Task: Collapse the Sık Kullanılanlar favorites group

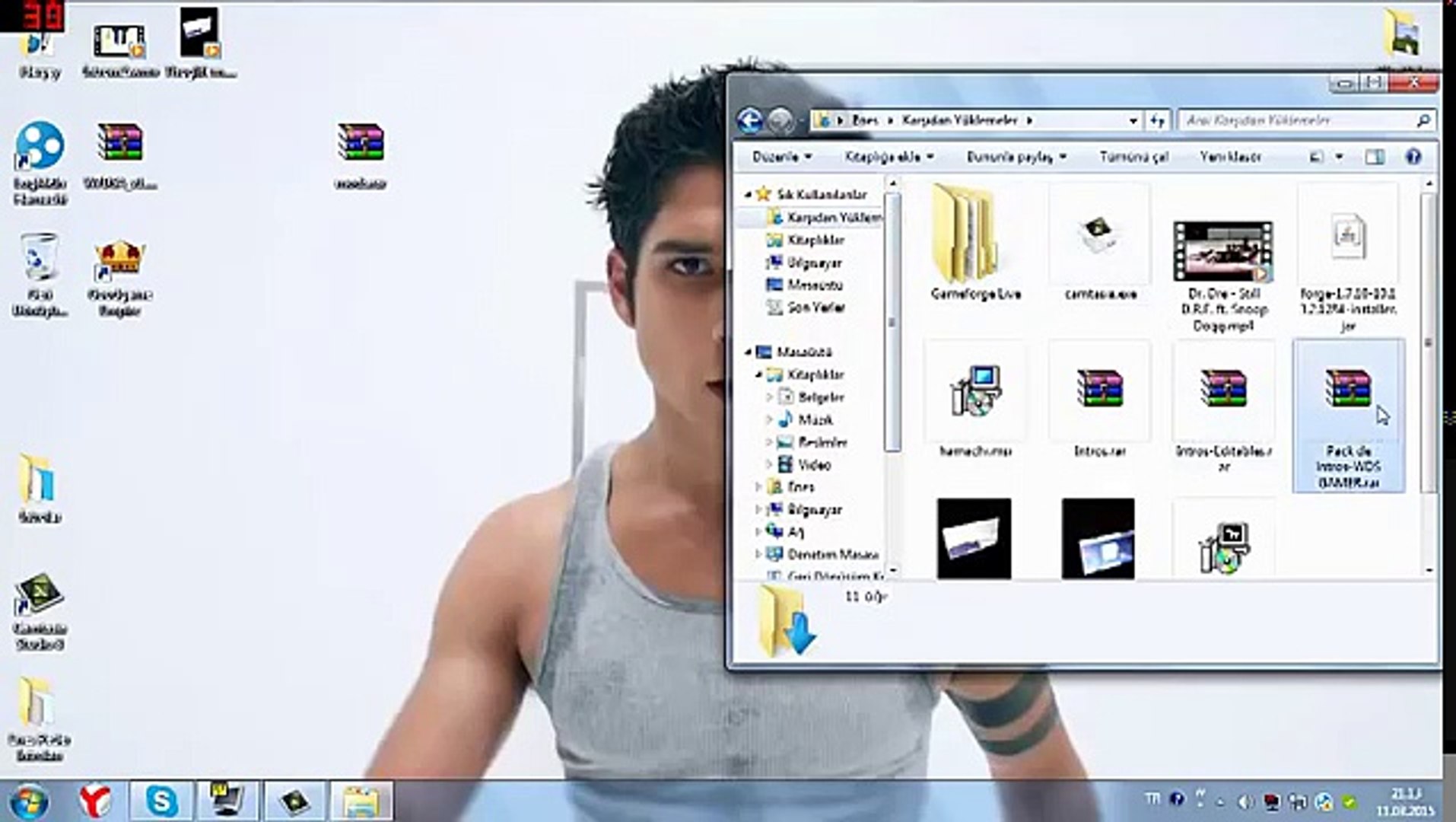Action: pyautogui.click(x=749, y=195)
